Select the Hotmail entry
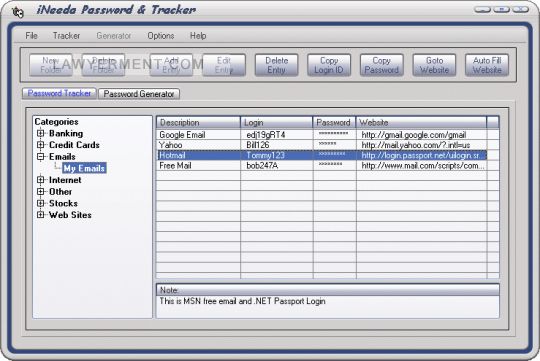Image resolution: width=540 pixels, height=361 pixels. (x=172, y=155)
